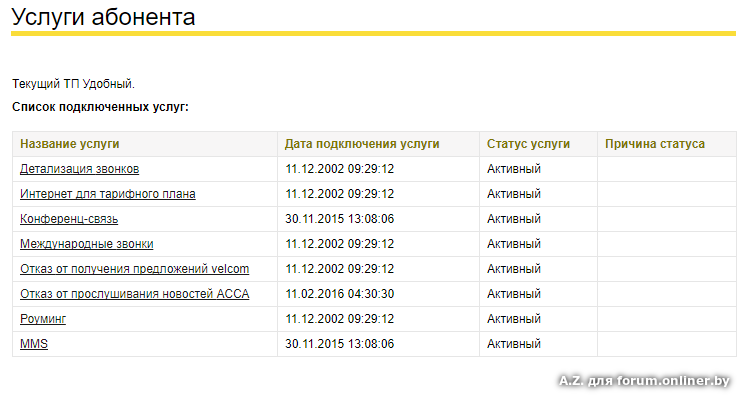Image resolution: width=753 pixels, height=404 pixels.
Task: Open the MMS service link
Action: tap(34, 344)
